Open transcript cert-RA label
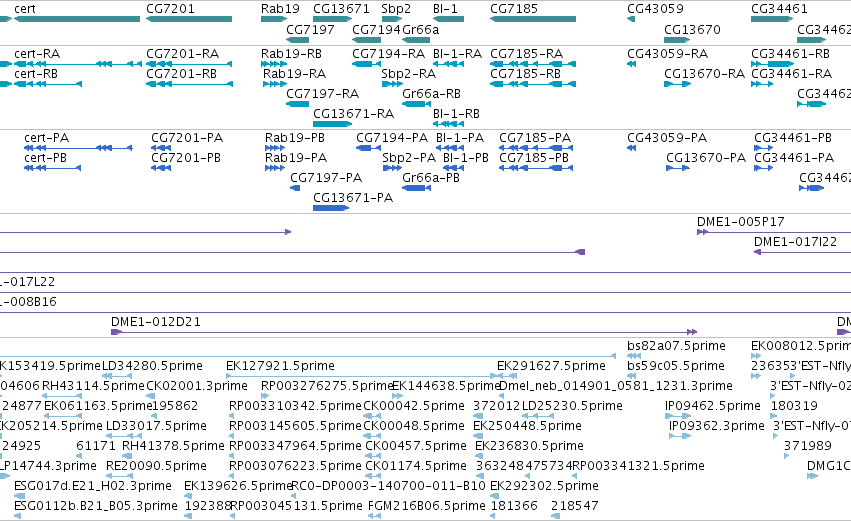851x521 pixels. point(37,54)
